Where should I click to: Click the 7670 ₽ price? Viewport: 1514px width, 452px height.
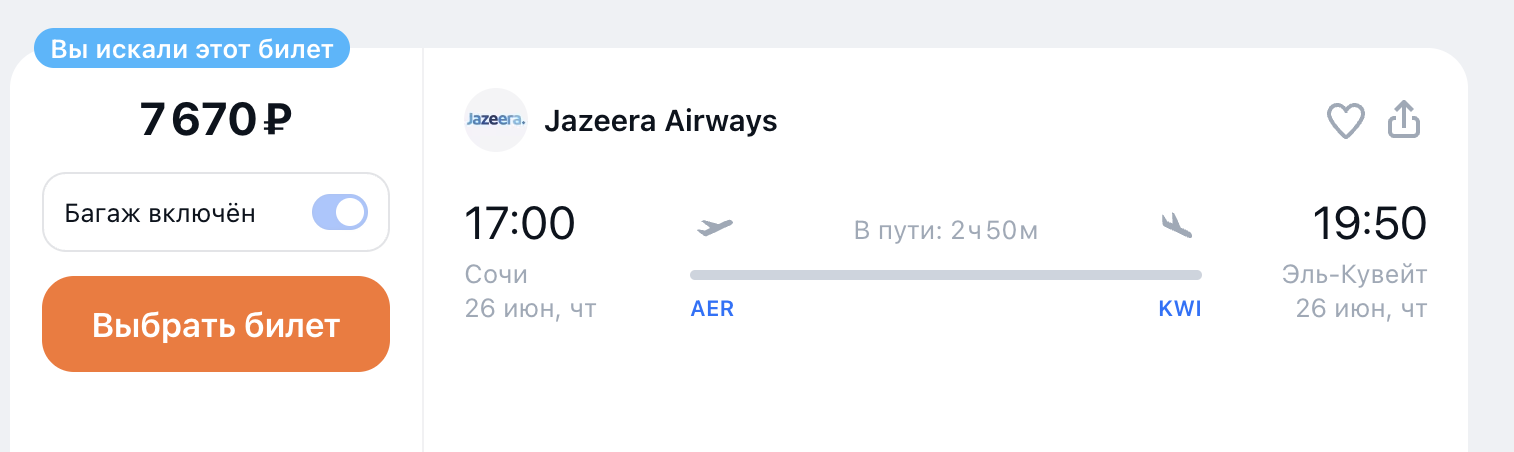tap(216, 121)
